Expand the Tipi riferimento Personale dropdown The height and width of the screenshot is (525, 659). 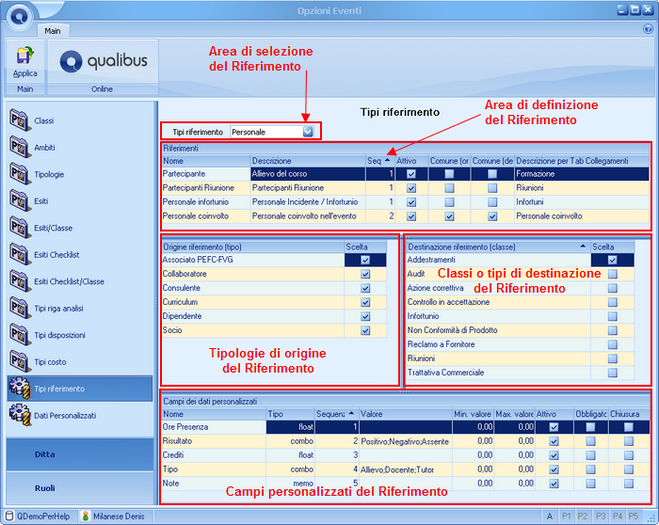(308, 132)
